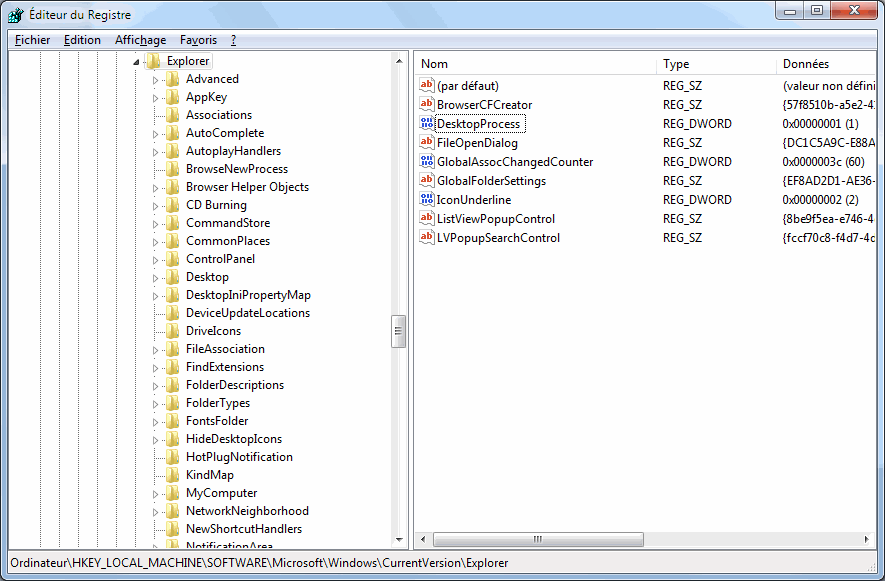The height and width of the screenshot is (581, 885).
Task: Expand the ControlPanel key arrow
Action: pyautogui.click(x=155, y=260)
